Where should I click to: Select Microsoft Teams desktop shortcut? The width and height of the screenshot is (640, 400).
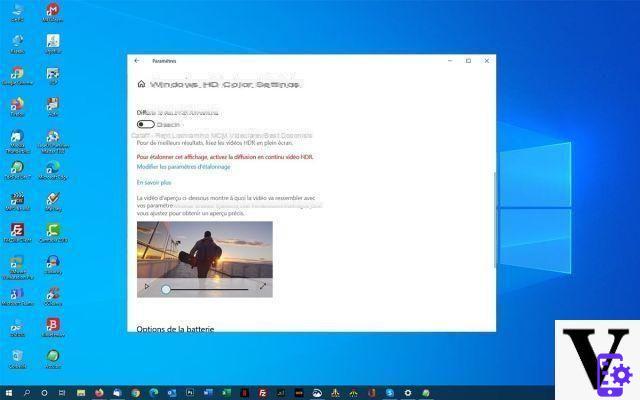(17, 296)
